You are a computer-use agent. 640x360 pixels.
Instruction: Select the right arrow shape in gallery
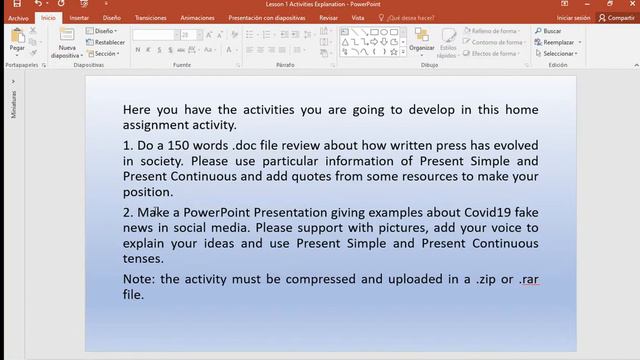pos(374,42)
